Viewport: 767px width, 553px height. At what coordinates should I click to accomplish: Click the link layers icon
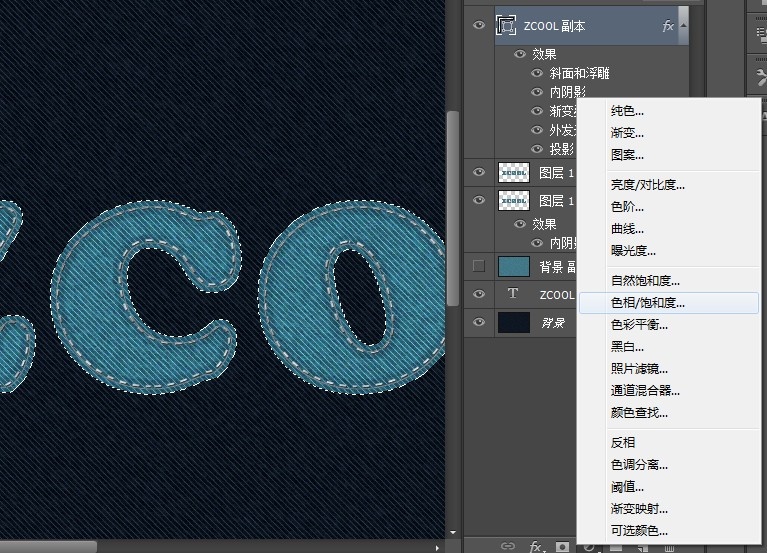click(509, 546)
